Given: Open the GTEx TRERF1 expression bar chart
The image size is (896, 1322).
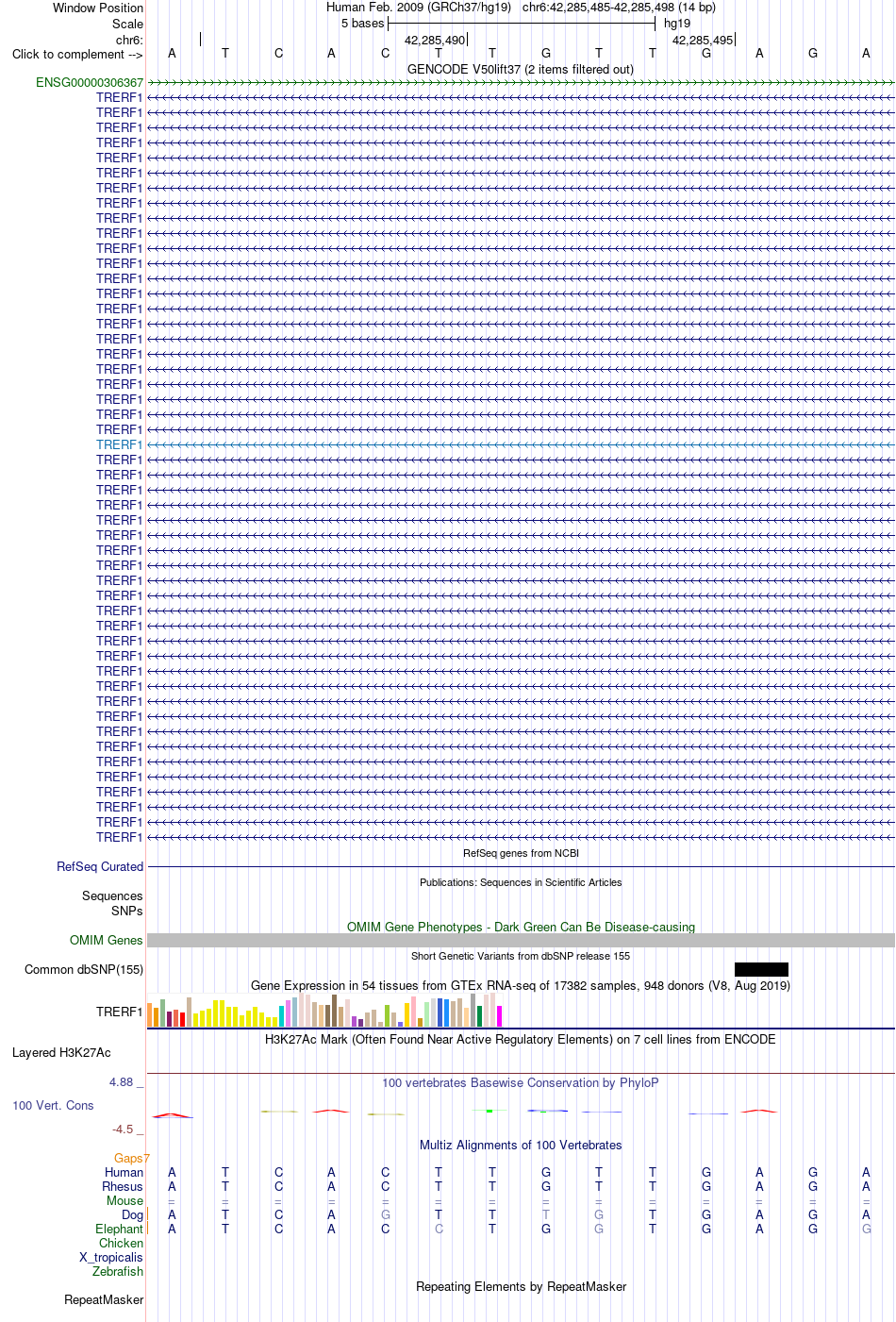Looking at the screenshot, I should click(x=325, y=1010).
